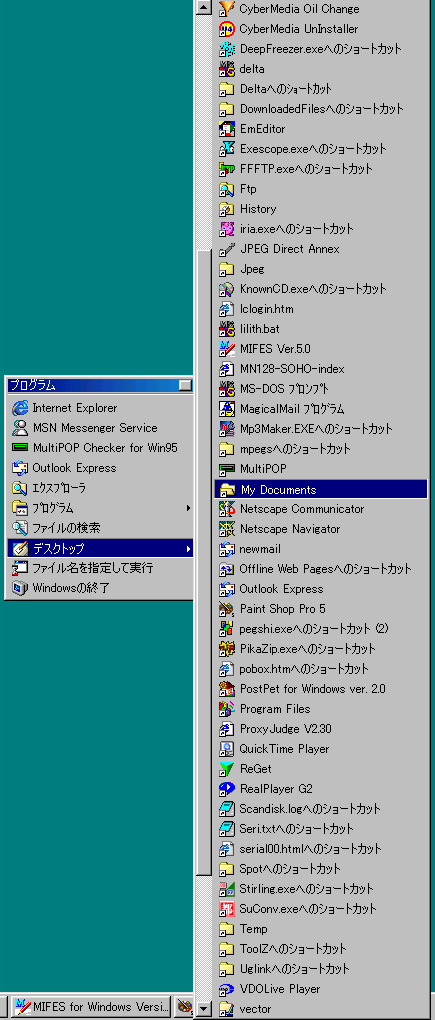The image size is (435, 1020).
Task: Launch Netscape Communicator icon
Action: tap(226, 509)
